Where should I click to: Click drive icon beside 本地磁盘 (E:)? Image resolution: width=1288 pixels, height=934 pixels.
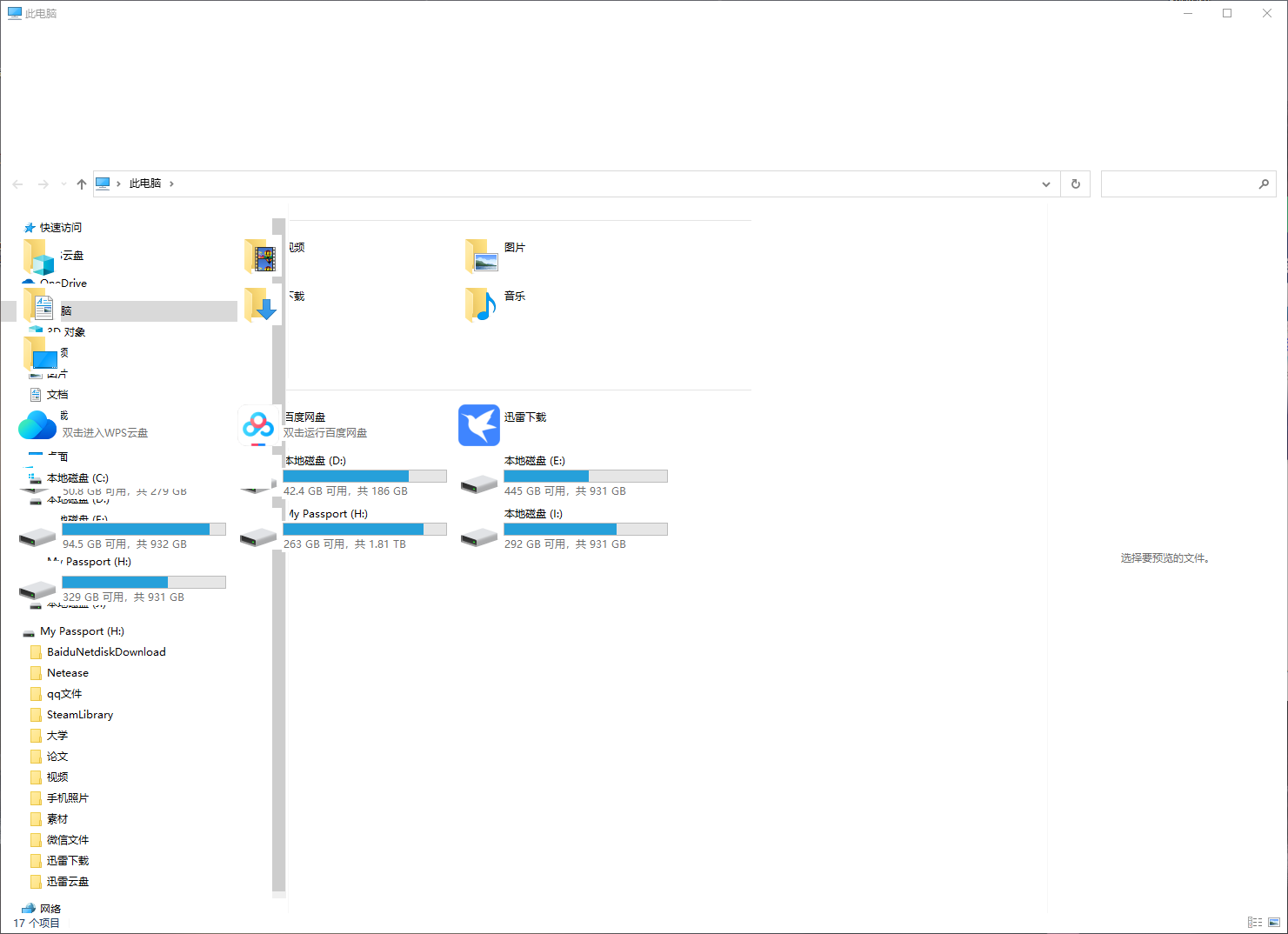(479, 484)
